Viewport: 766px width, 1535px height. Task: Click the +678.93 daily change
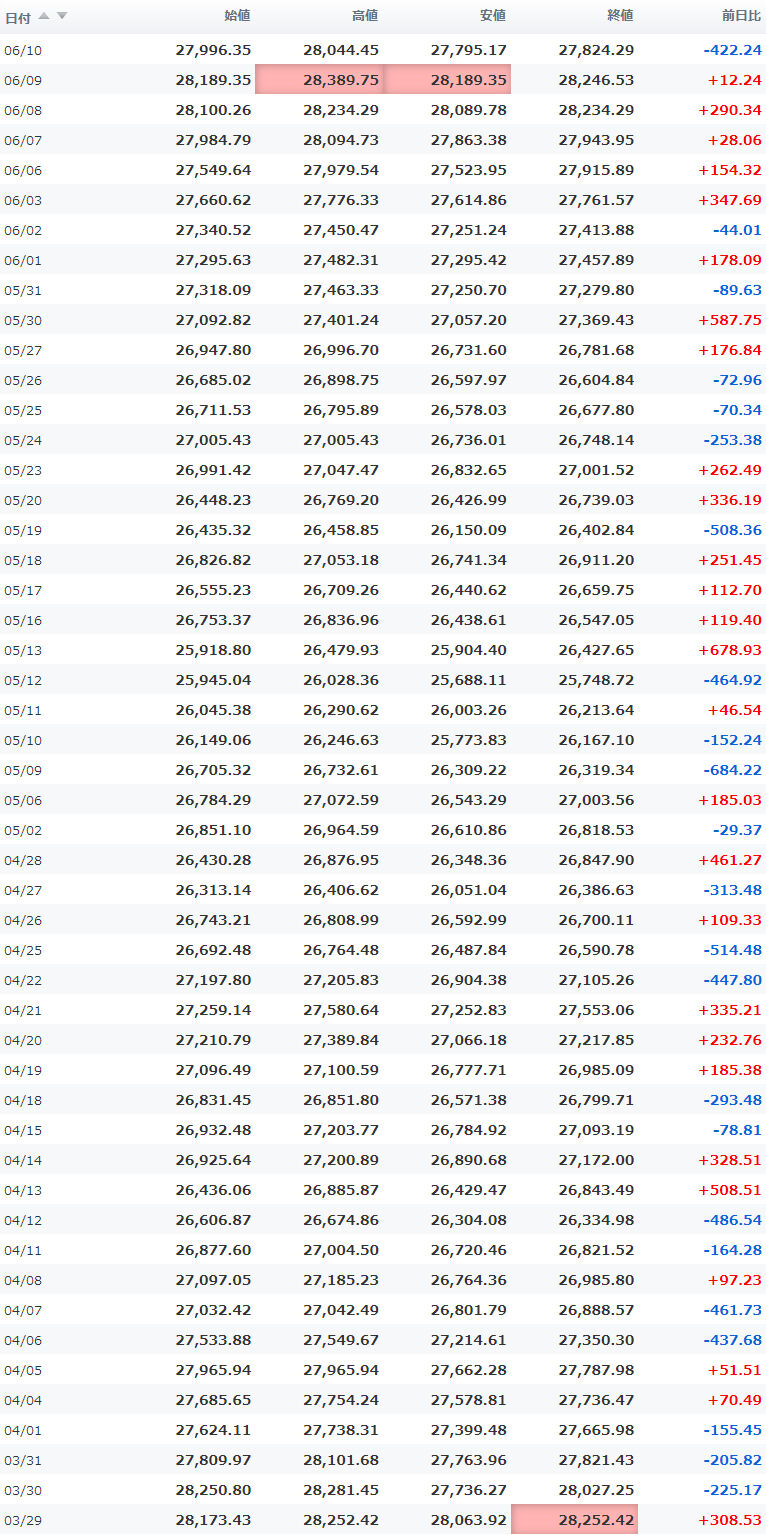point(730,650)
